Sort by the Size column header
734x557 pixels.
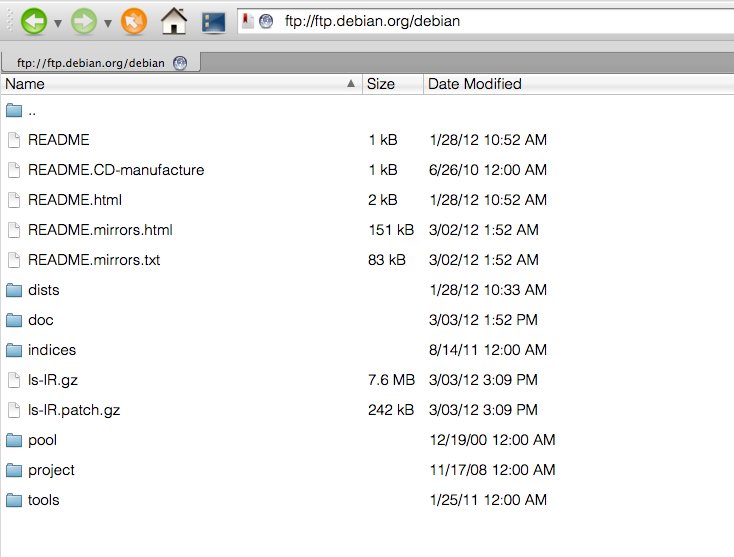point(393,84)
